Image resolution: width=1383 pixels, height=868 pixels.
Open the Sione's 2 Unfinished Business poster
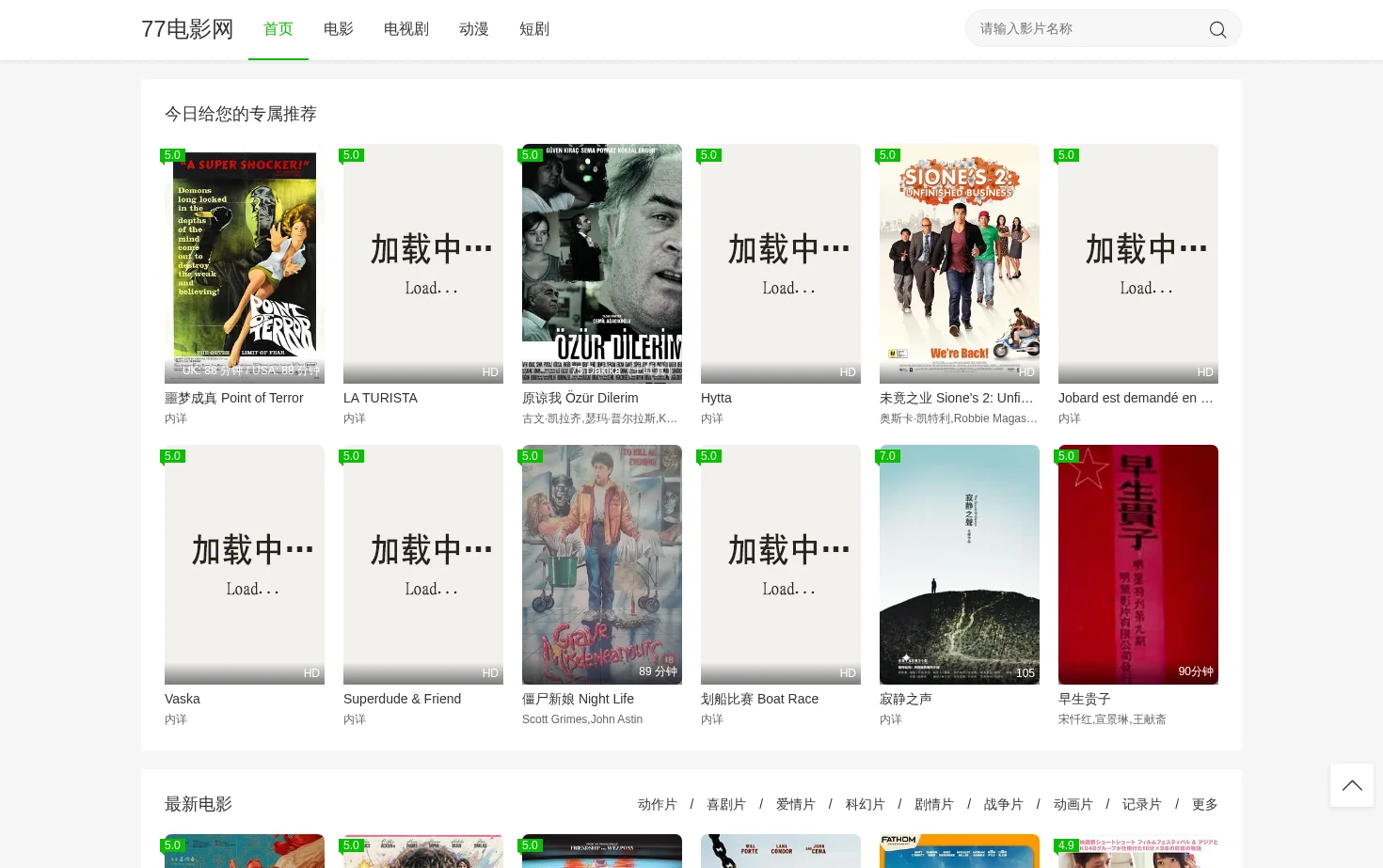pos(960,263)
